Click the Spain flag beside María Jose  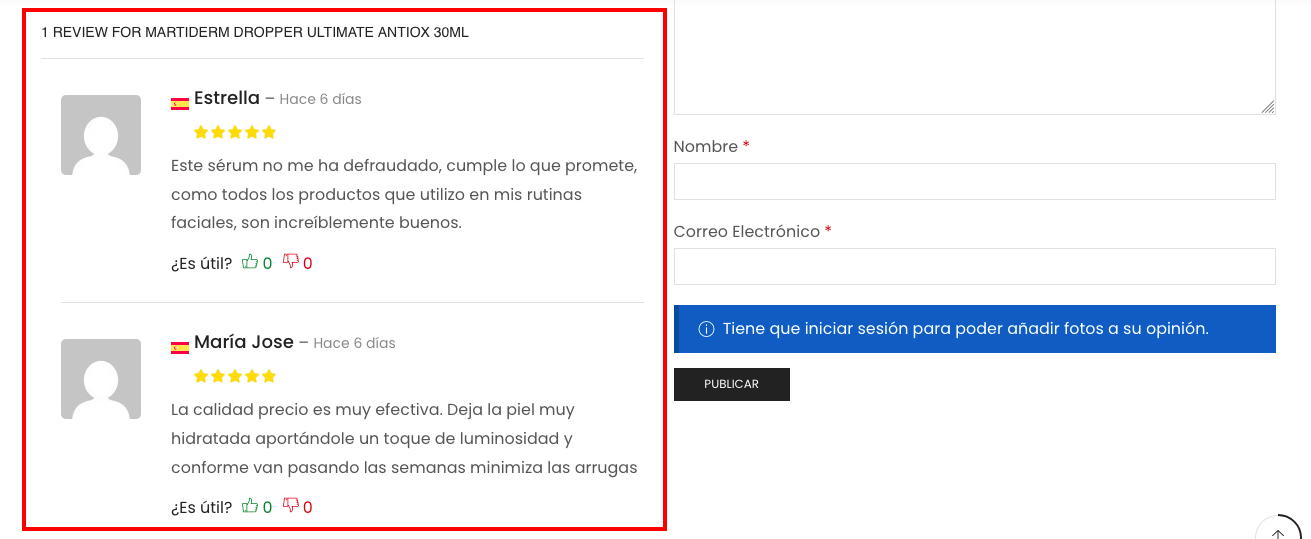(180, 347)
